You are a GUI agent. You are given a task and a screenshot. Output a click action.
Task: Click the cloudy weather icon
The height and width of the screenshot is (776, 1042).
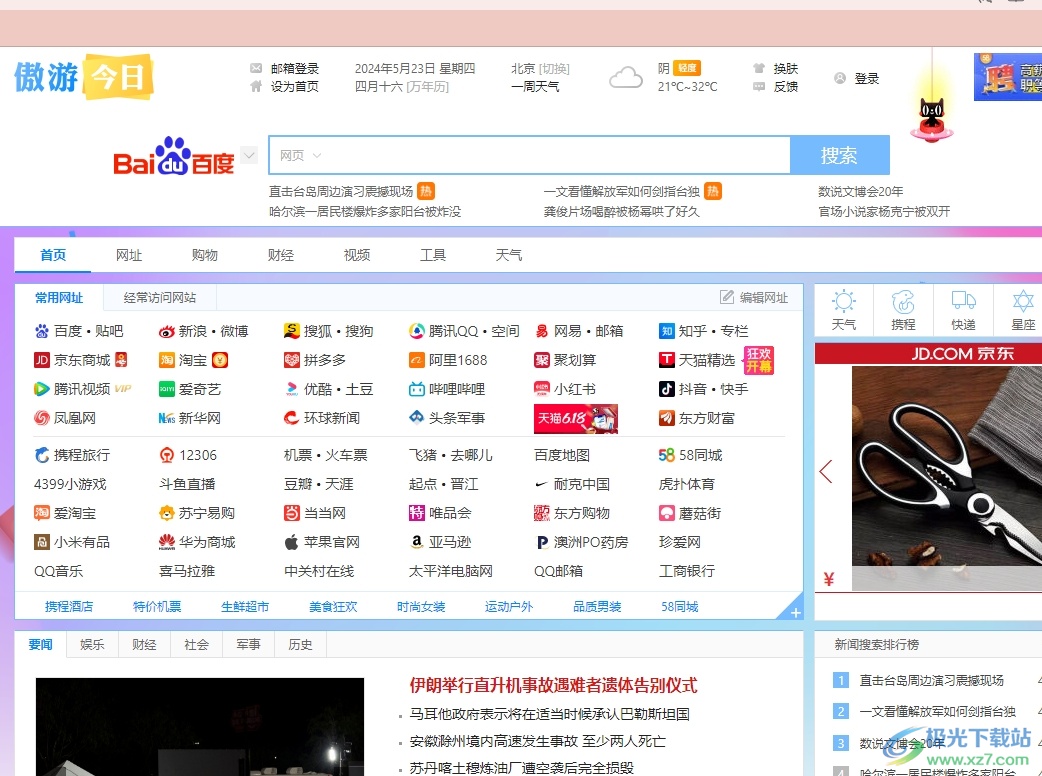[626, 78]
